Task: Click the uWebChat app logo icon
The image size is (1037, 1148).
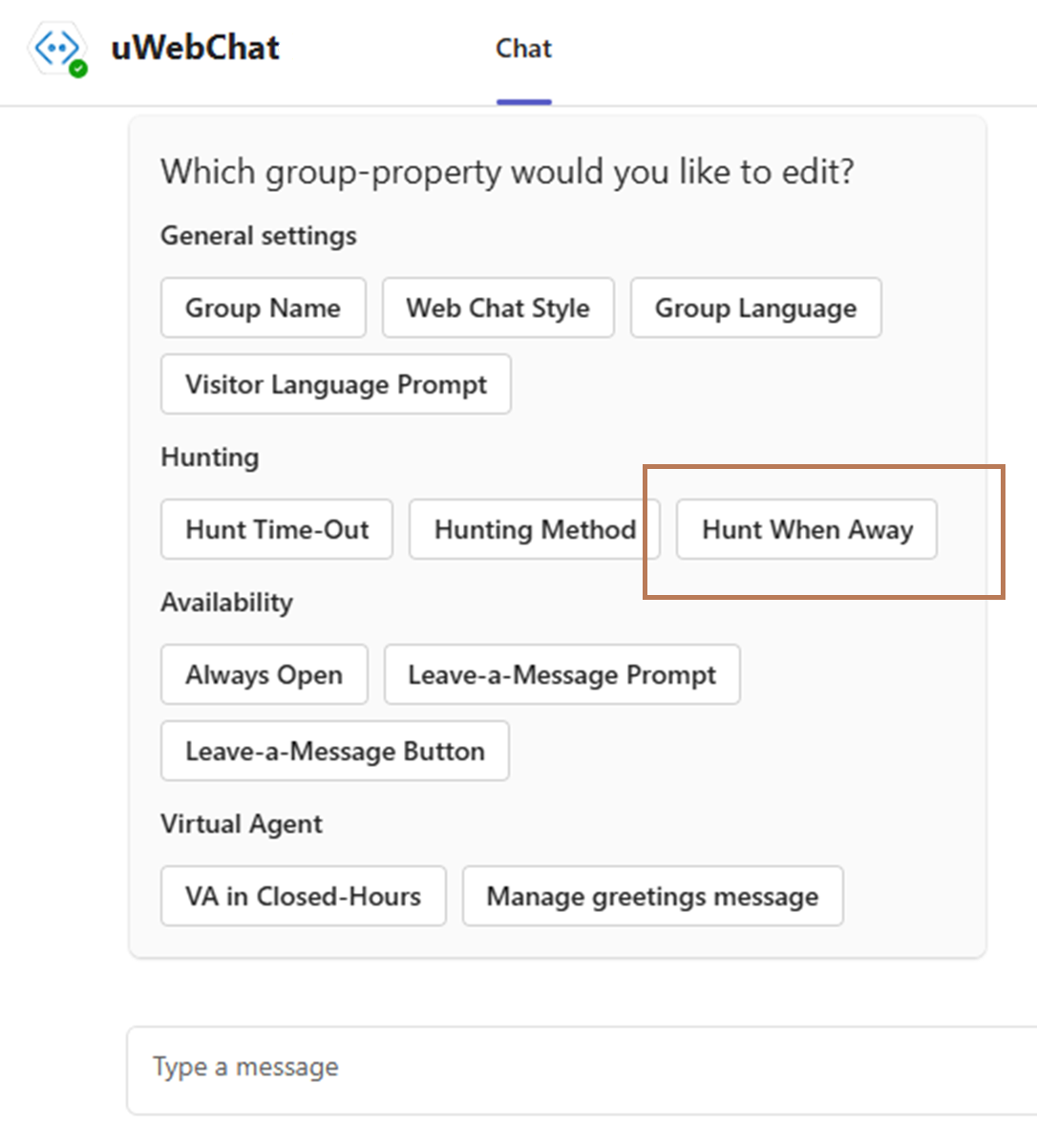Action: point(55,48)
